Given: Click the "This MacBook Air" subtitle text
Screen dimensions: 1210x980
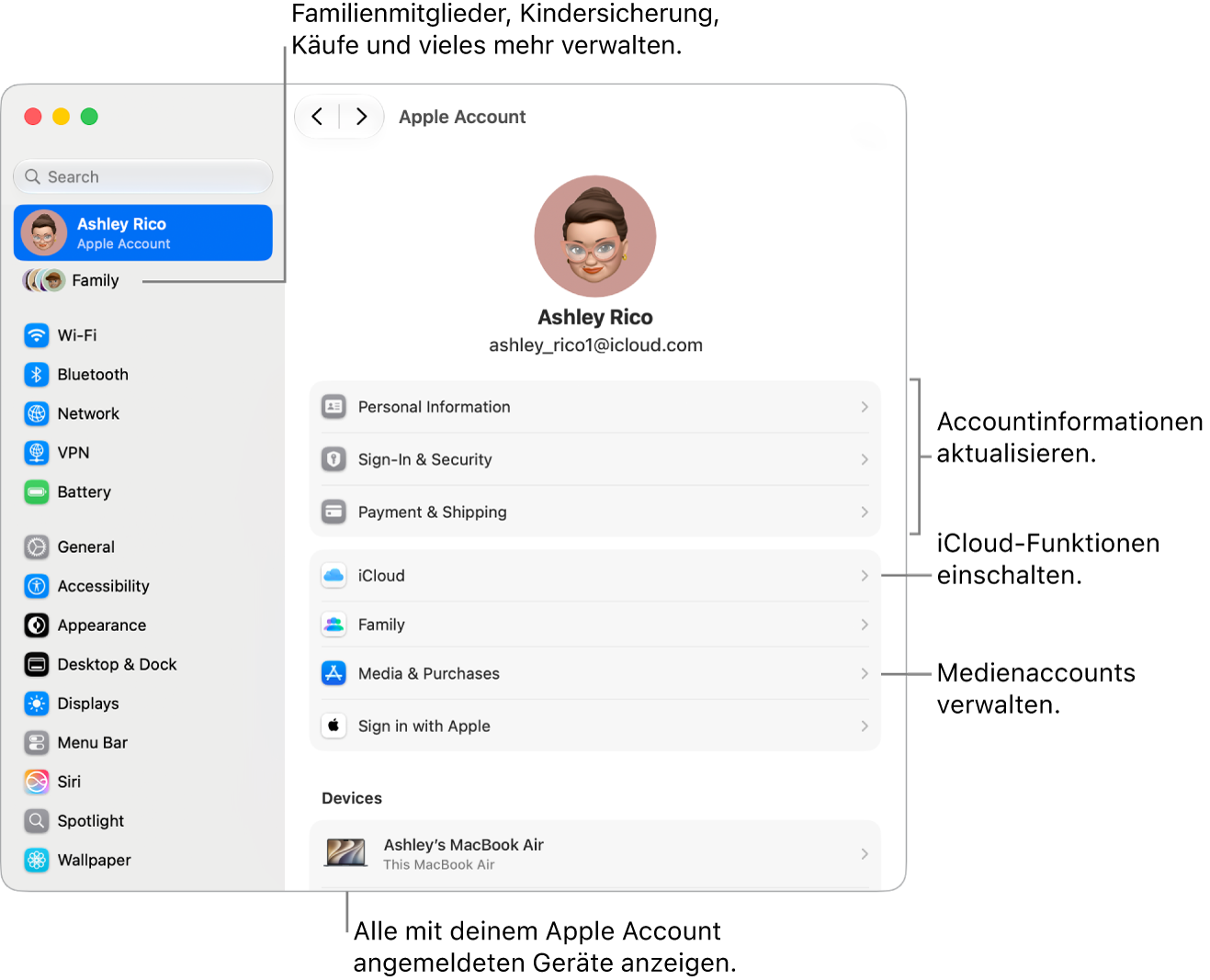Looking at the screenshot, I should click(439, 865).
